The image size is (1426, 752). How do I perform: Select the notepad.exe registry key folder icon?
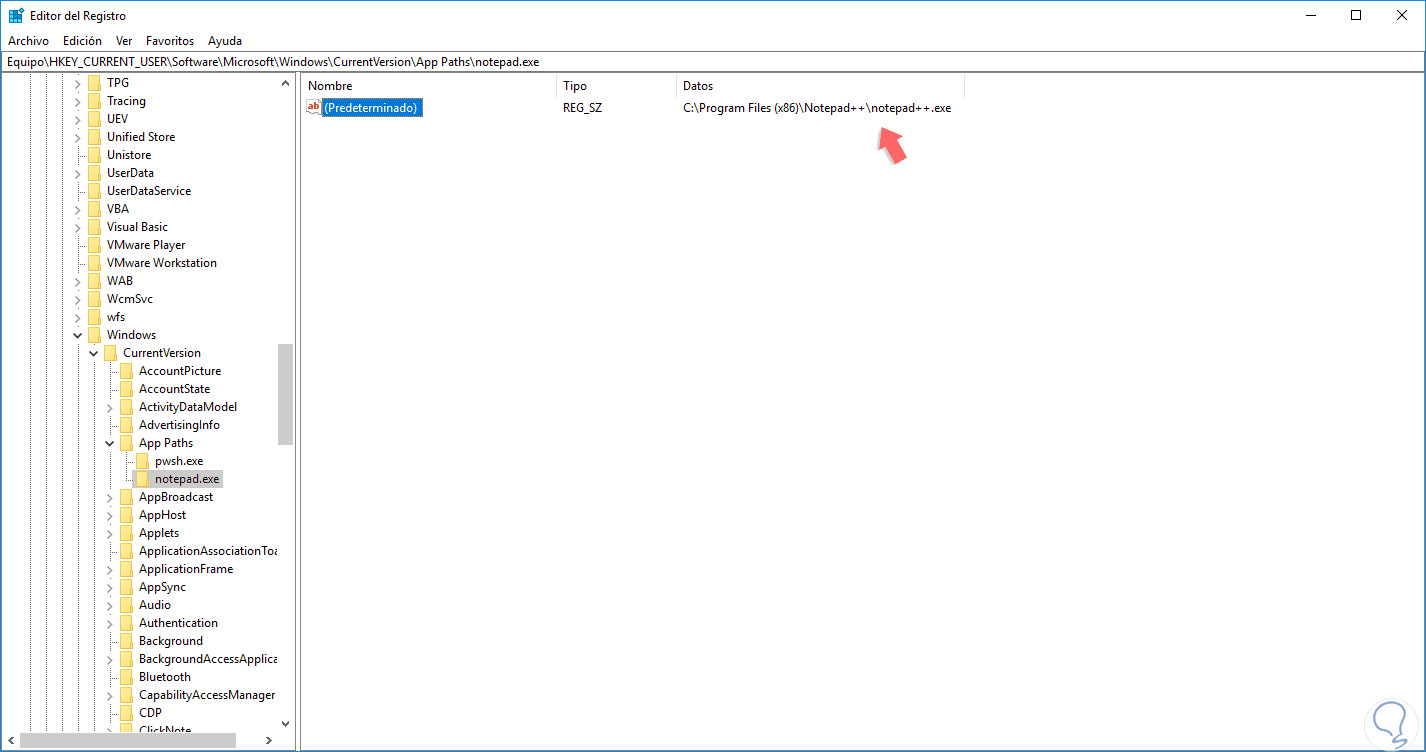click(143, 478)
